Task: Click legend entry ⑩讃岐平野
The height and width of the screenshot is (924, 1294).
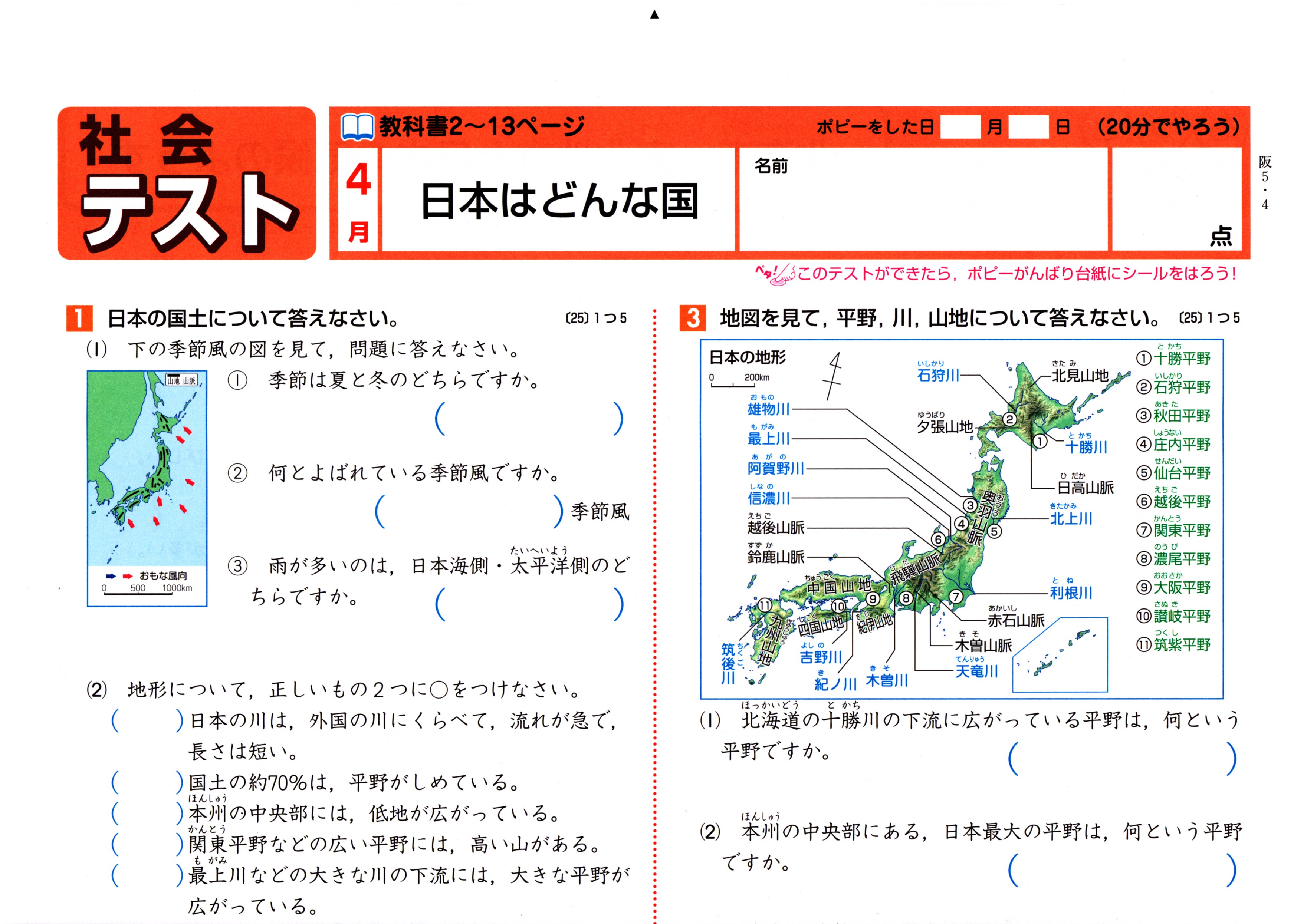Action: coord(1173,613)
